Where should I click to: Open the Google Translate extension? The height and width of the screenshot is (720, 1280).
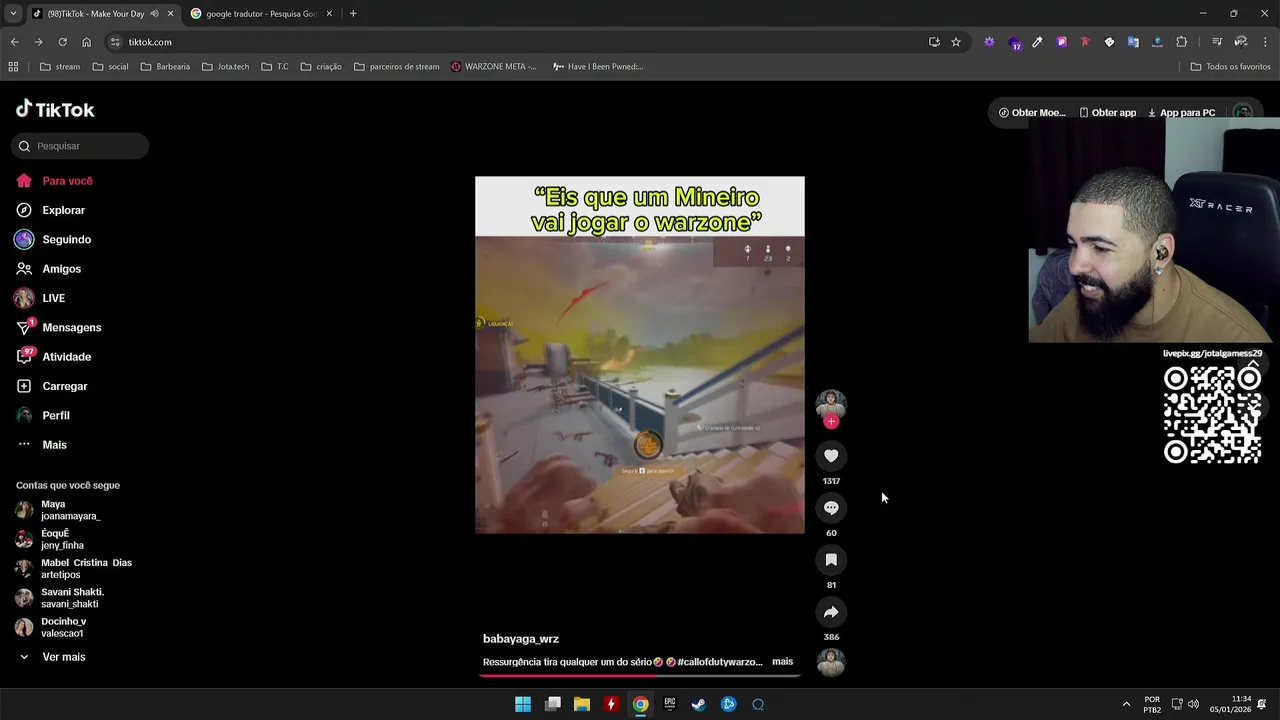tap(1133, 42)
